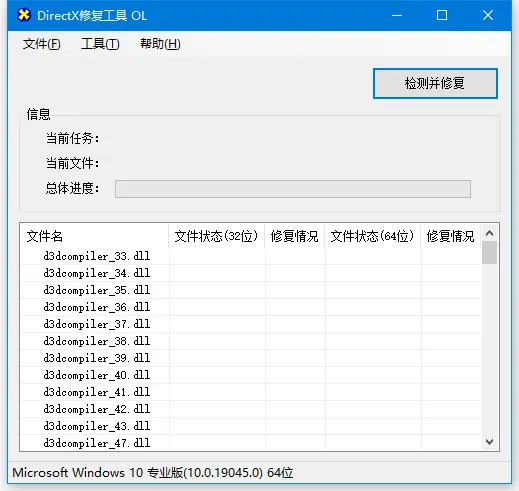
Task: Select d3dcompiler_33.dll in the list
Action: pyautogui.click(x=251, y=256)
